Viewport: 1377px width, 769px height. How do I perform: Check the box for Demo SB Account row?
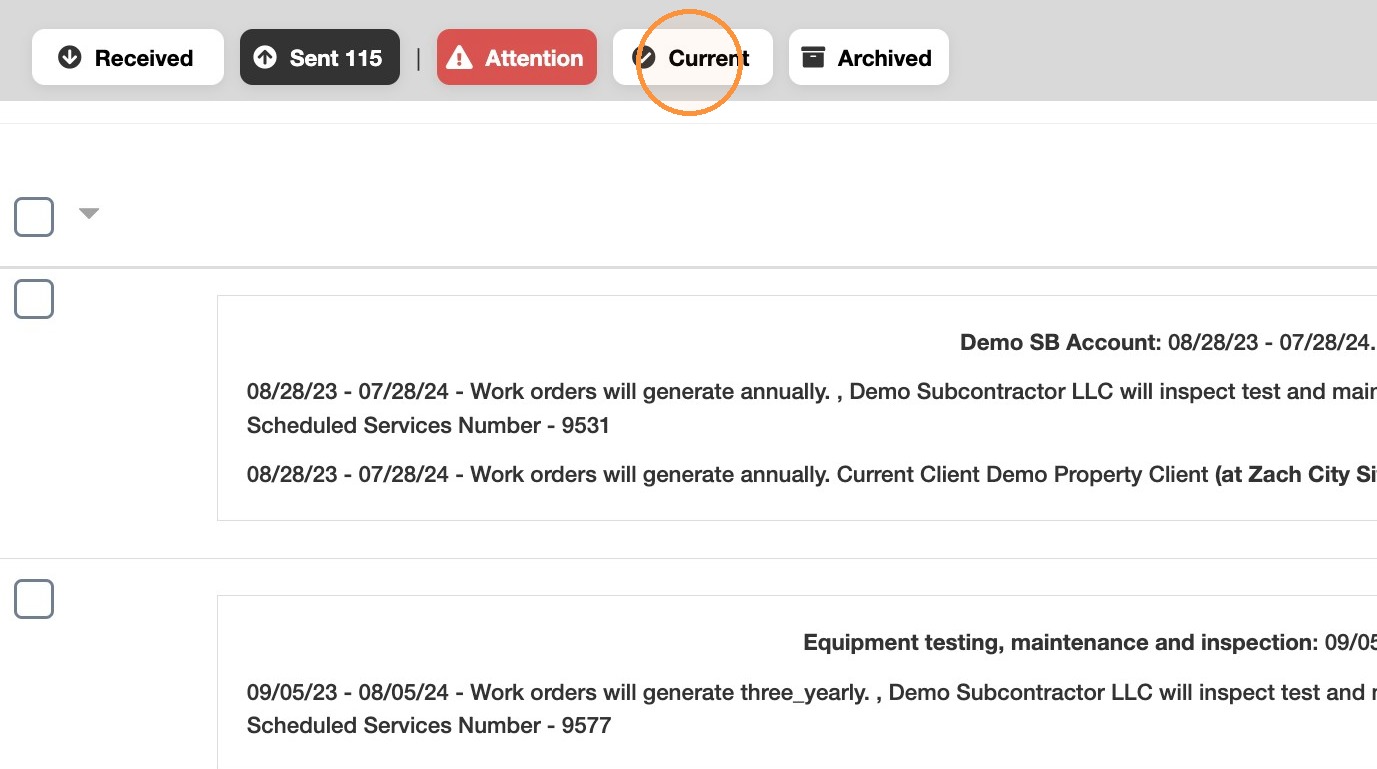click(x=34, y=299)
